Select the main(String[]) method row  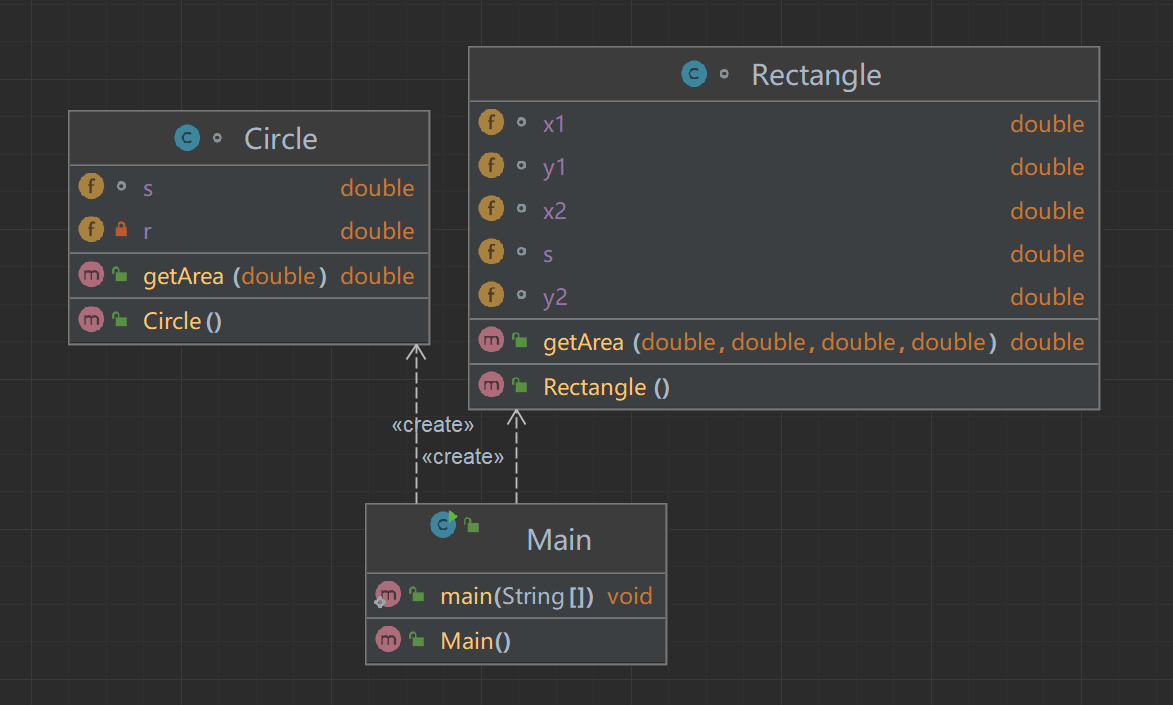click(517, 597)
